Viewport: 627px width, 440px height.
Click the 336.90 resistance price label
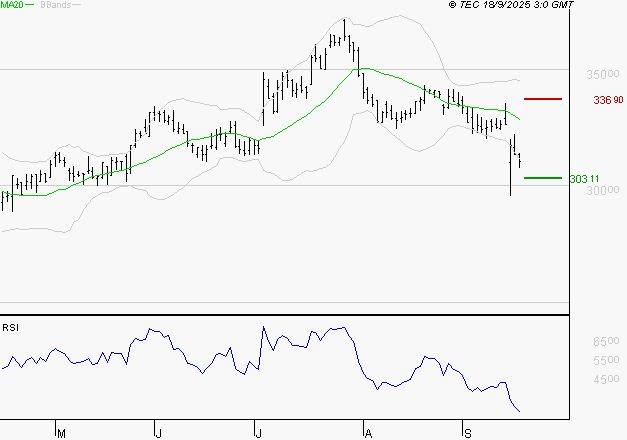tap(608, 100)
